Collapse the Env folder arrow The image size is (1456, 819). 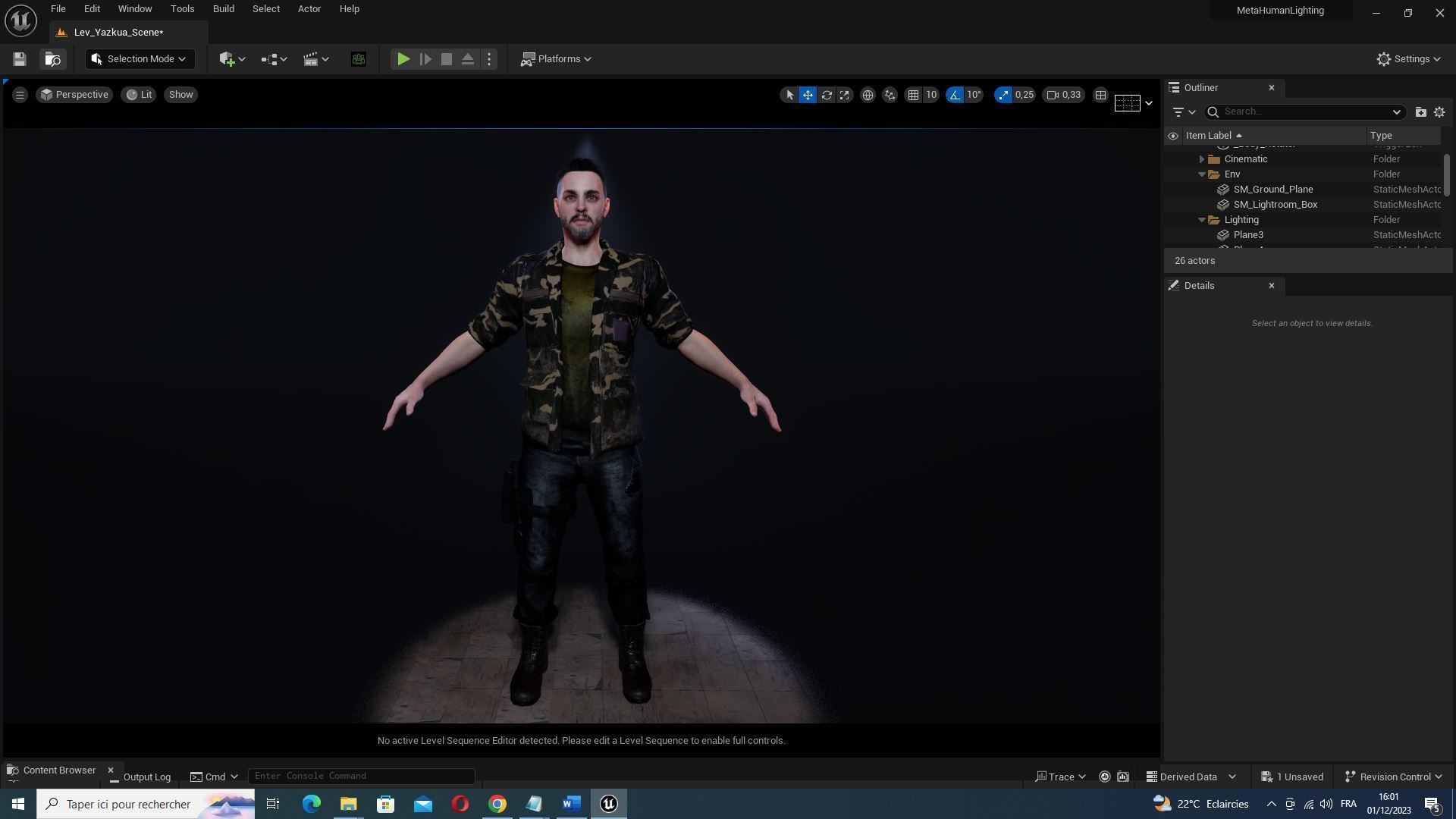pos(1202,174)
